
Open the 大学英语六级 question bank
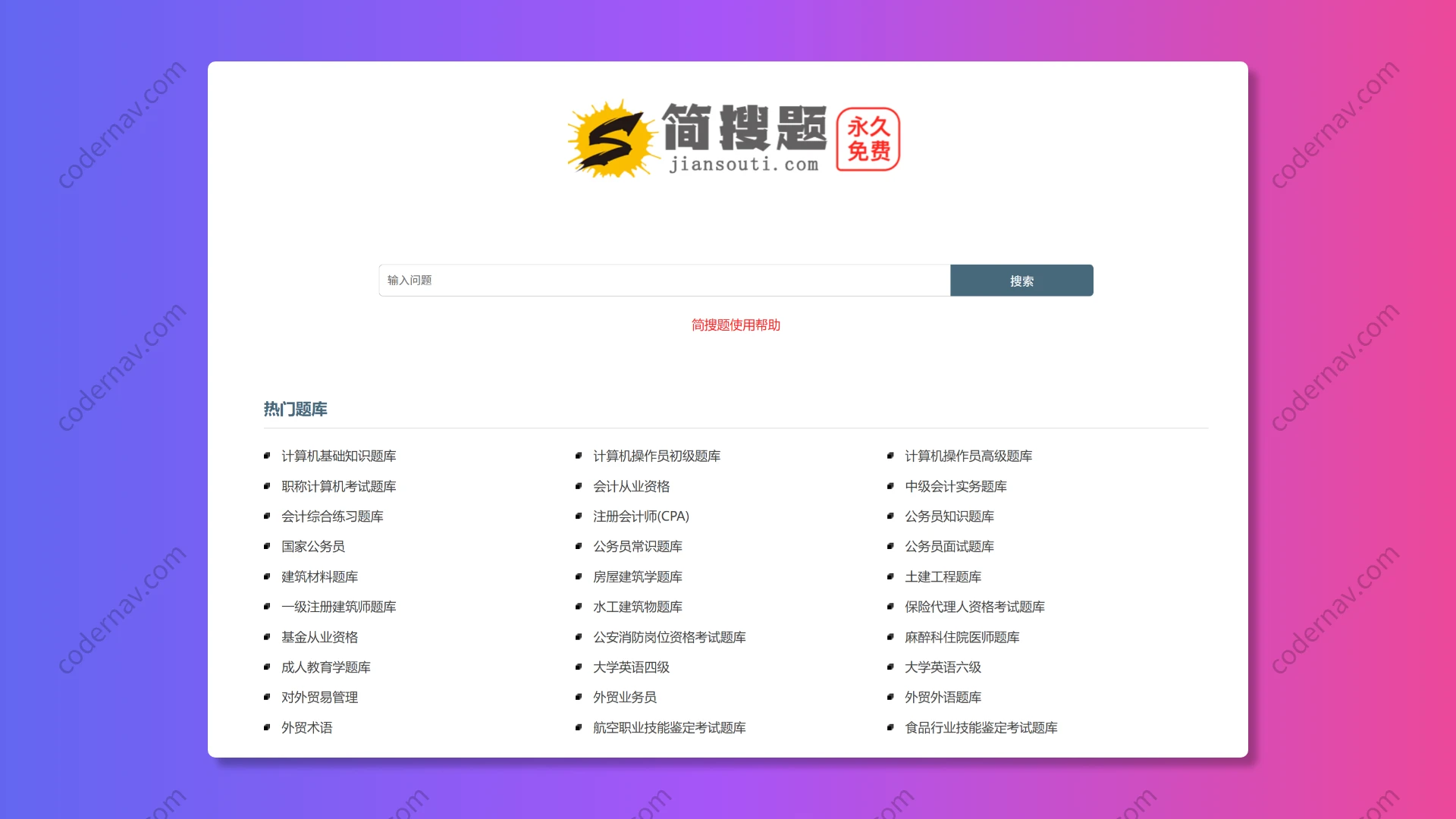click(x=943, y=667)
